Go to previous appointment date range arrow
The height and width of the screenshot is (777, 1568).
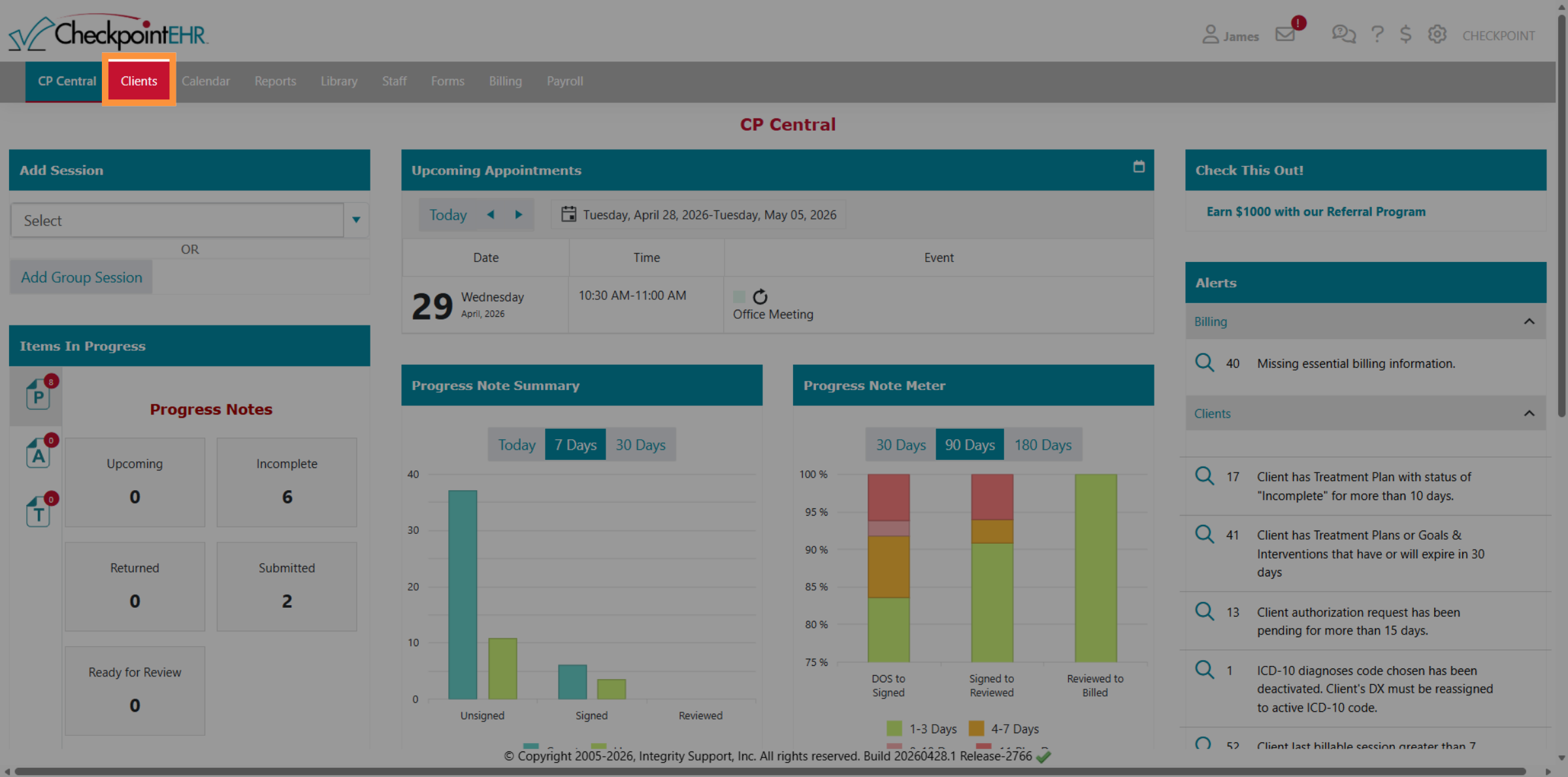click(x=491, y=214)
